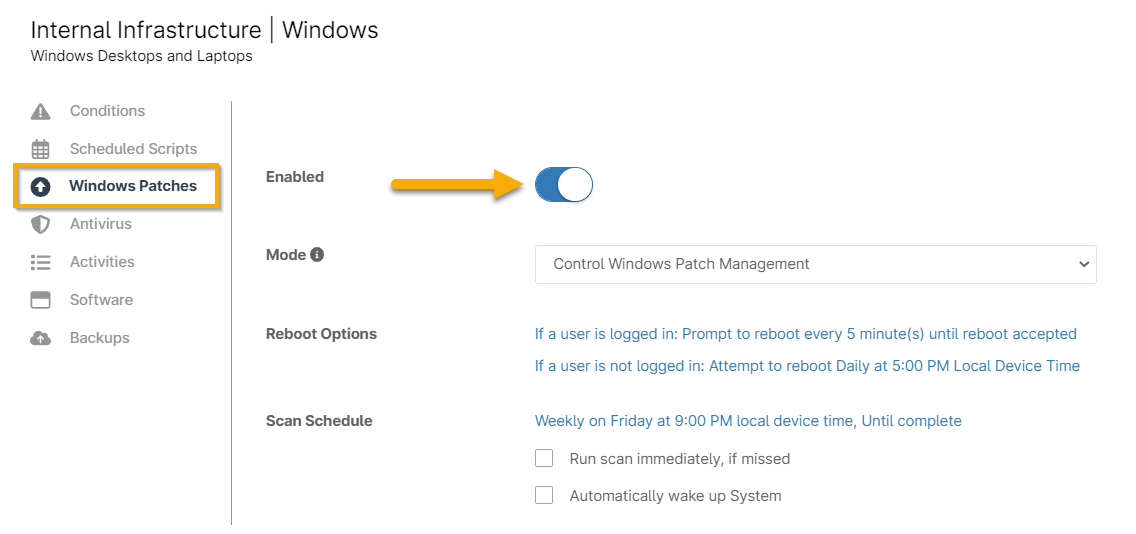Click the Scheduled Scripts calendar icon
This screenshot has width=1136, height=534.
pos(40,149)
